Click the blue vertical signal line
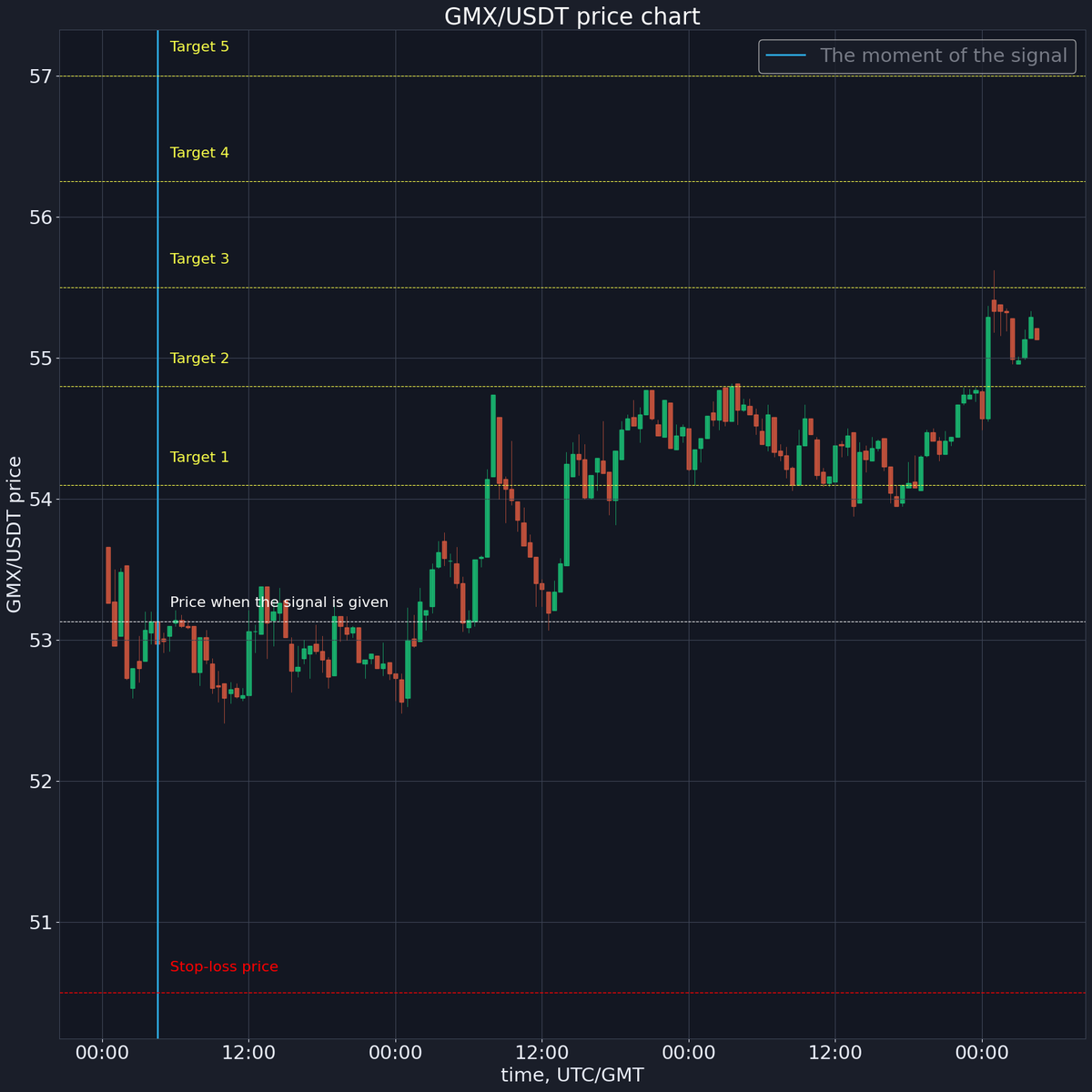Image resolution: width=1092 pixels, height=1092 pixels. [x=157, y=546]
